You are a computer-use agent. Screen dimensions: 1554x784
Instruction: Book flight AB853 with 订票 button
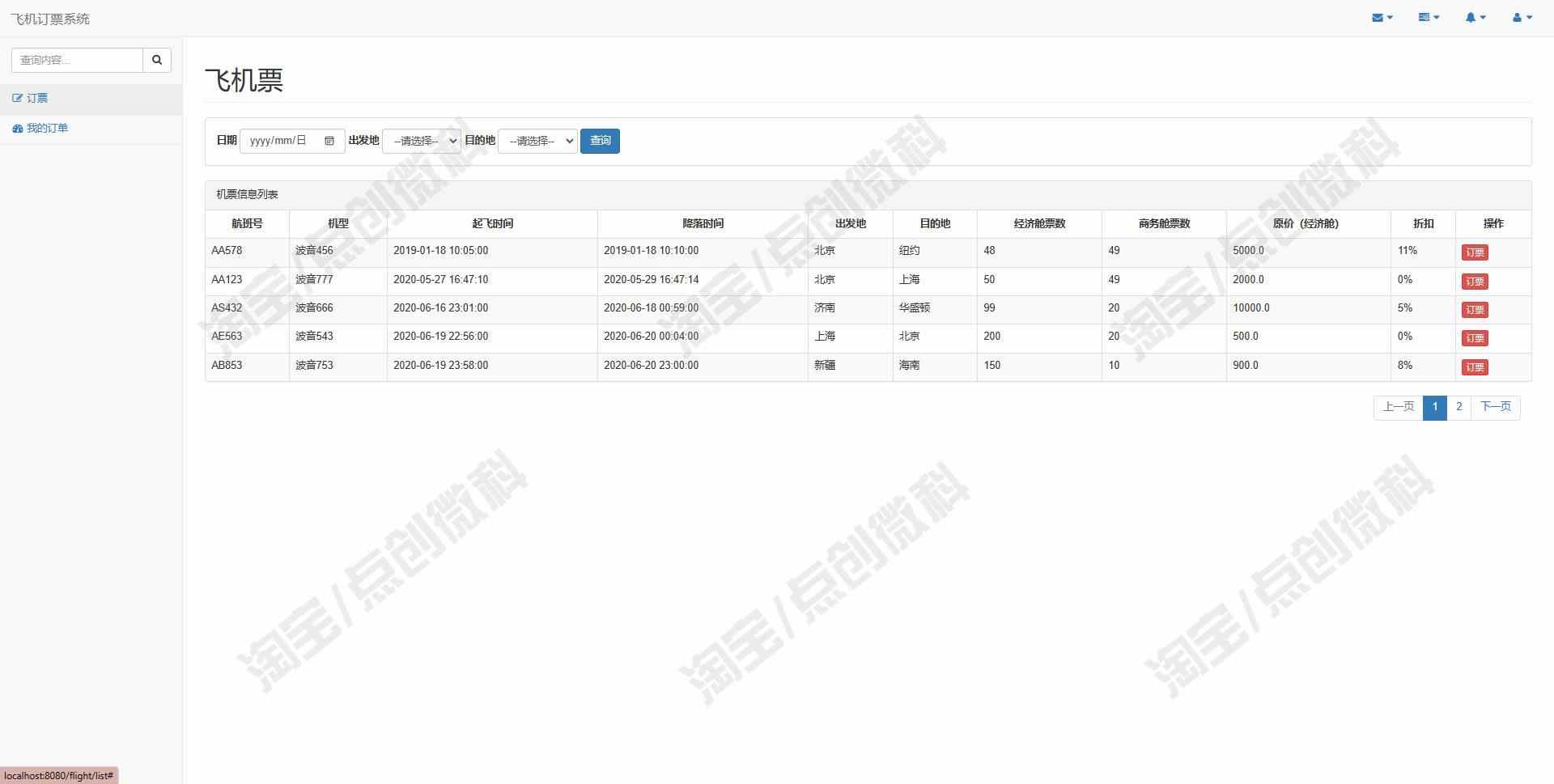click(1475, 367)
